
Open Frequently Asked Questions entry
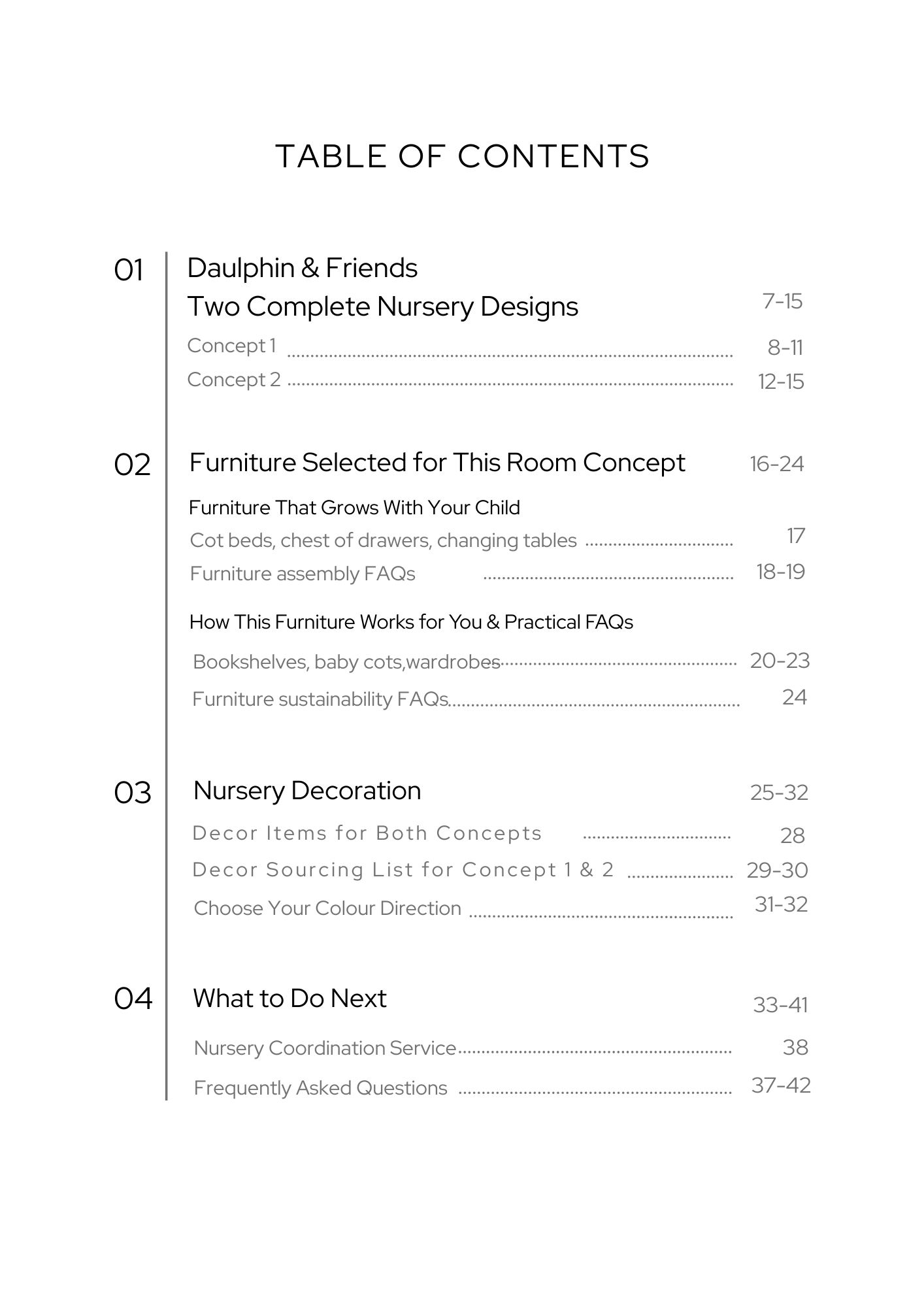(x=321, y=1088)
